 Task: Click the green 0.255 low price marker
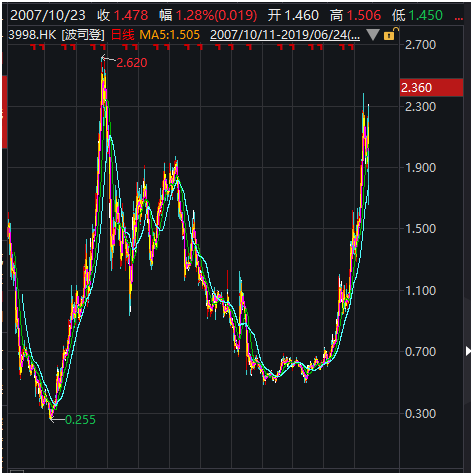80,420
